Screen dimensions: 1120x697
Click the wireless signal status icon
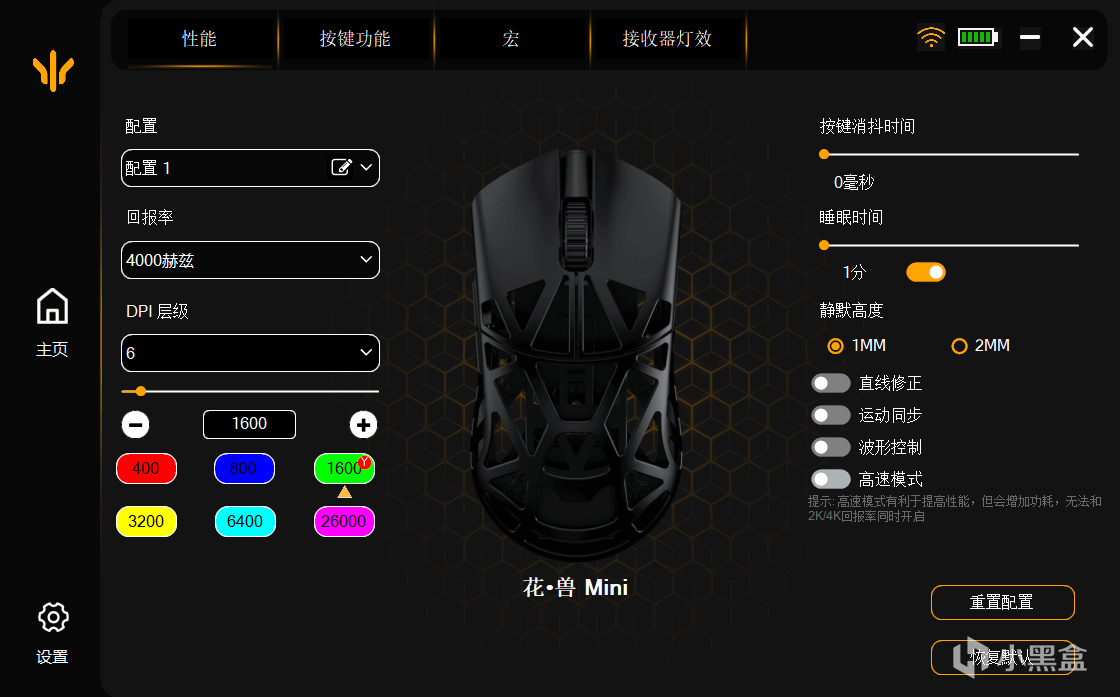point(931,36)
